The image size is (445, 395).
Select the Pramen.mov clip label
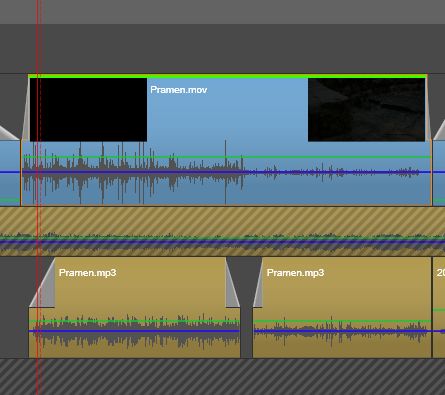coord(179,90)
